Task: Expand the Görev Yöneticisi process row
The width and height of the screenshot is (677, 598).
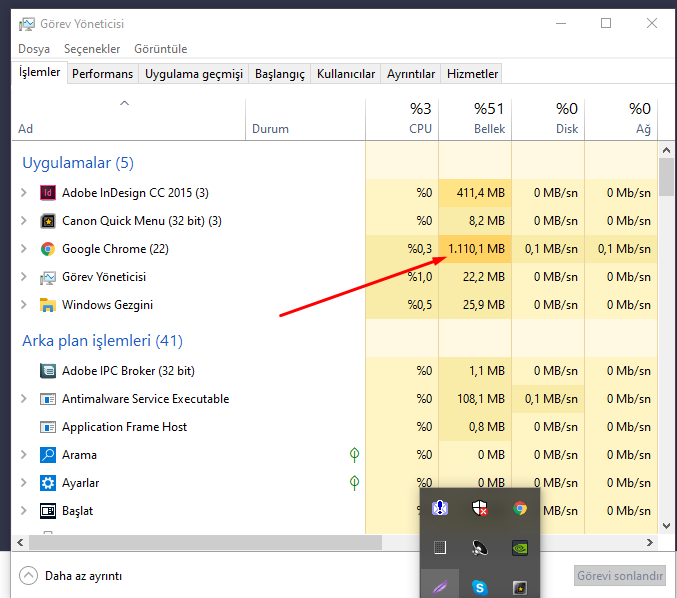Action: coord(24,277)
